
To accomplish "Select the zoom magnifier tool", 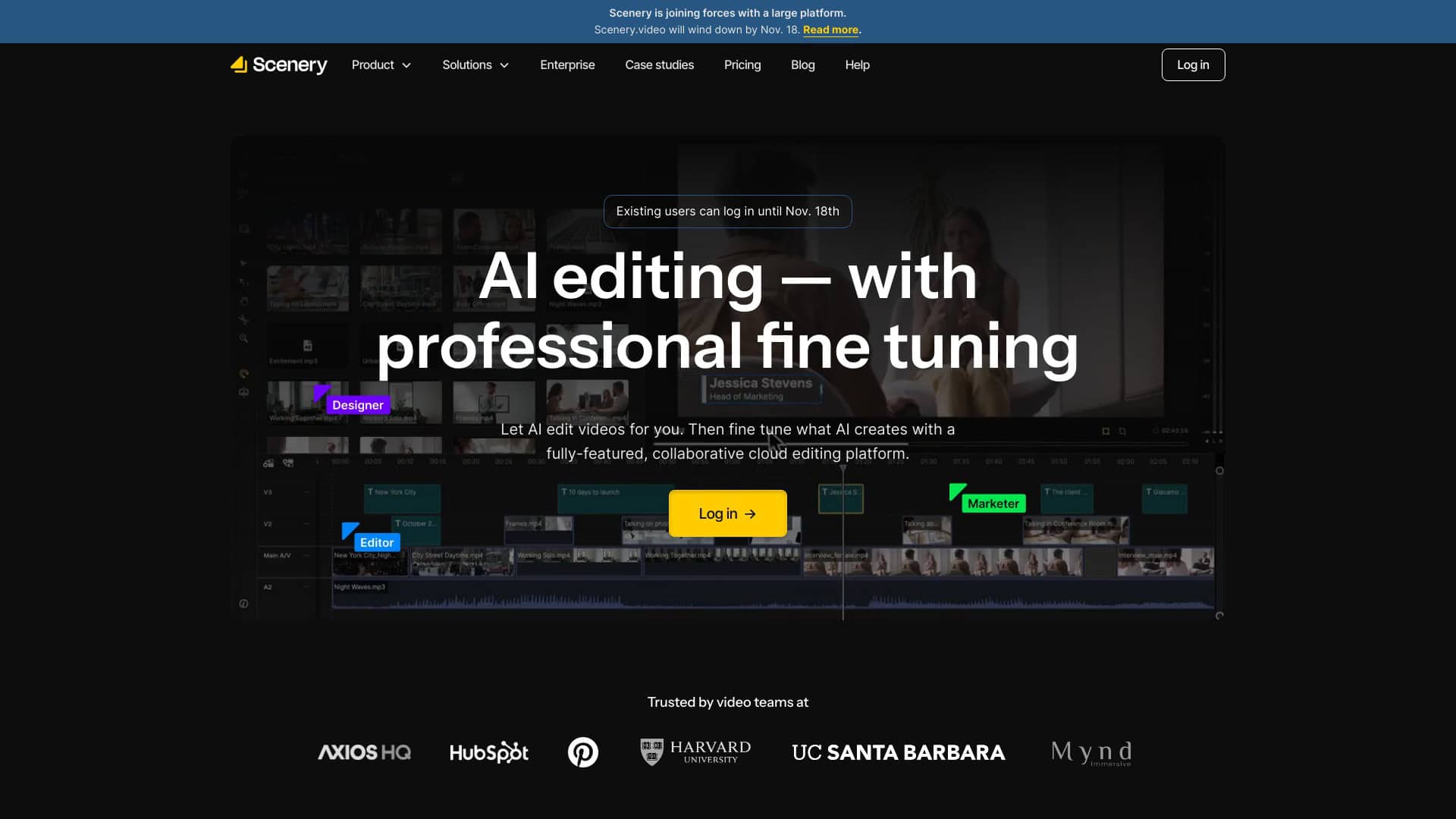I will pyautogui.click(x=243, y=338).
